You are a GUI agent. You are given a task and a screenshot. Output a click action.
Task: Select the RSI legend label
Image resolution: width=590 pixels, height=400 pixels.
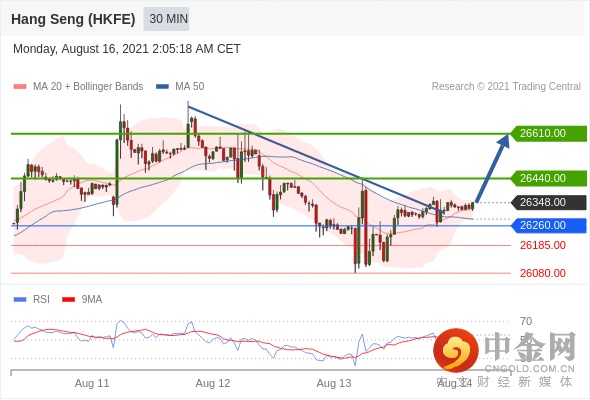41,300
